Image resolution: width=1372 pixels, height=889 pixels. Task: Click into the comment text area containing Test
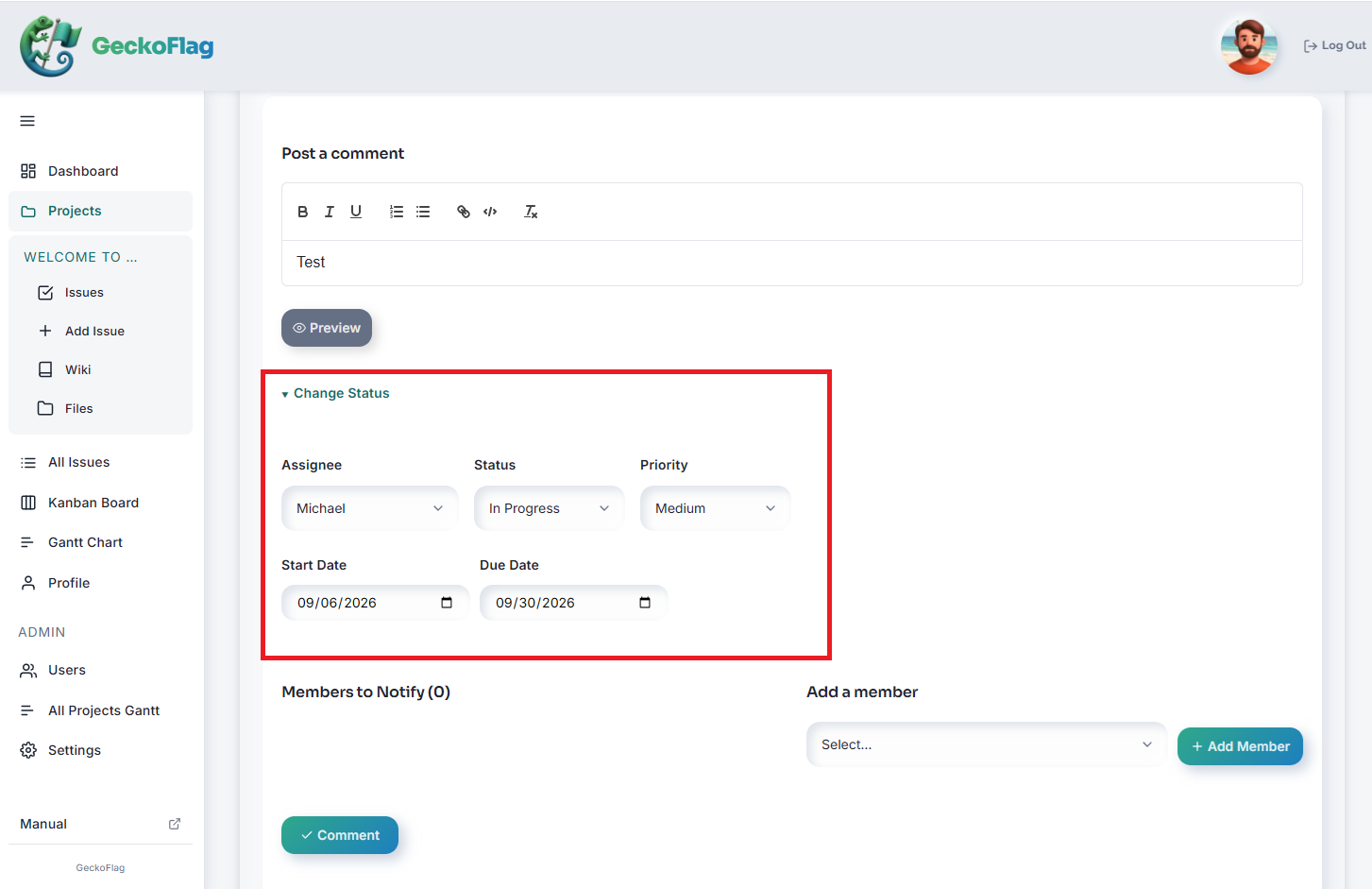[792, 263]
